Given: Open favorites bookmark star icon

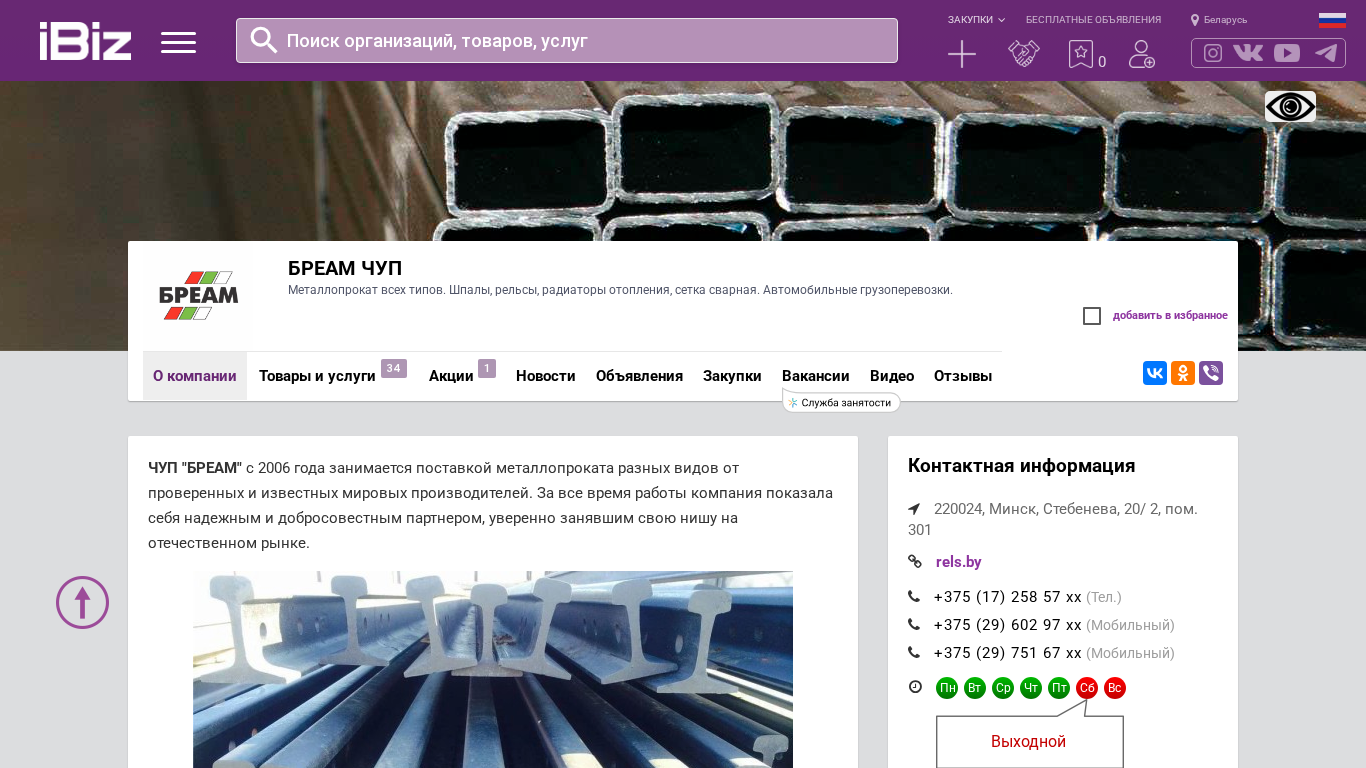Looking at the screenshot, I should 1081,54.
